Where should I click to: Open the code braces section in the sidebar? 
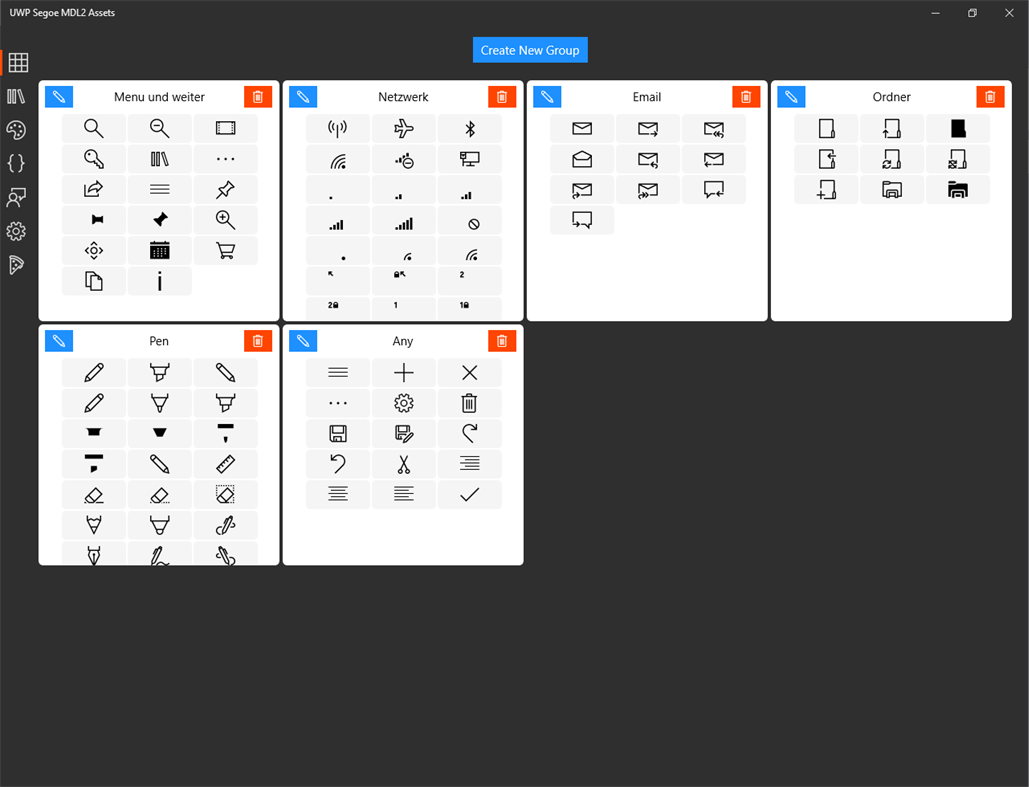(x=17, y=163)
